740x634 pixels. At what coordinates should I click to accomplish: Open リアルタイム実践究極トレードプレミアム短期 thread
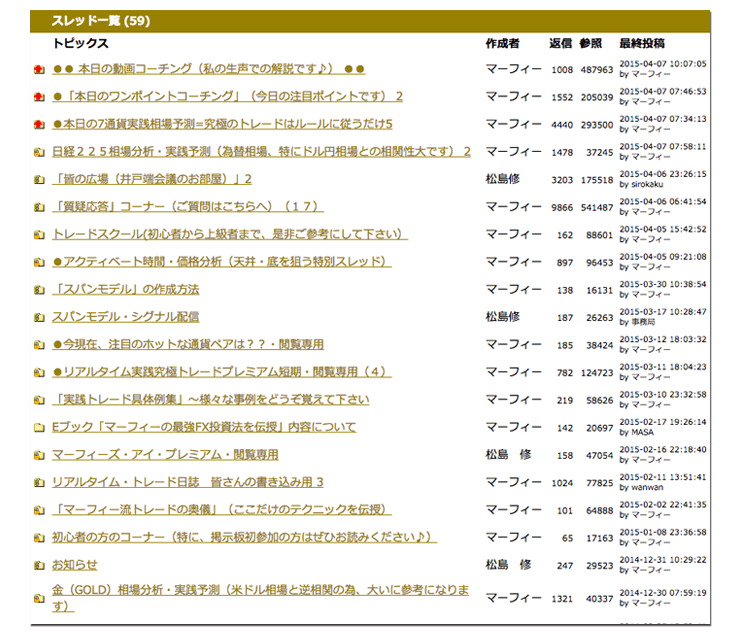[x=221, y=373]
